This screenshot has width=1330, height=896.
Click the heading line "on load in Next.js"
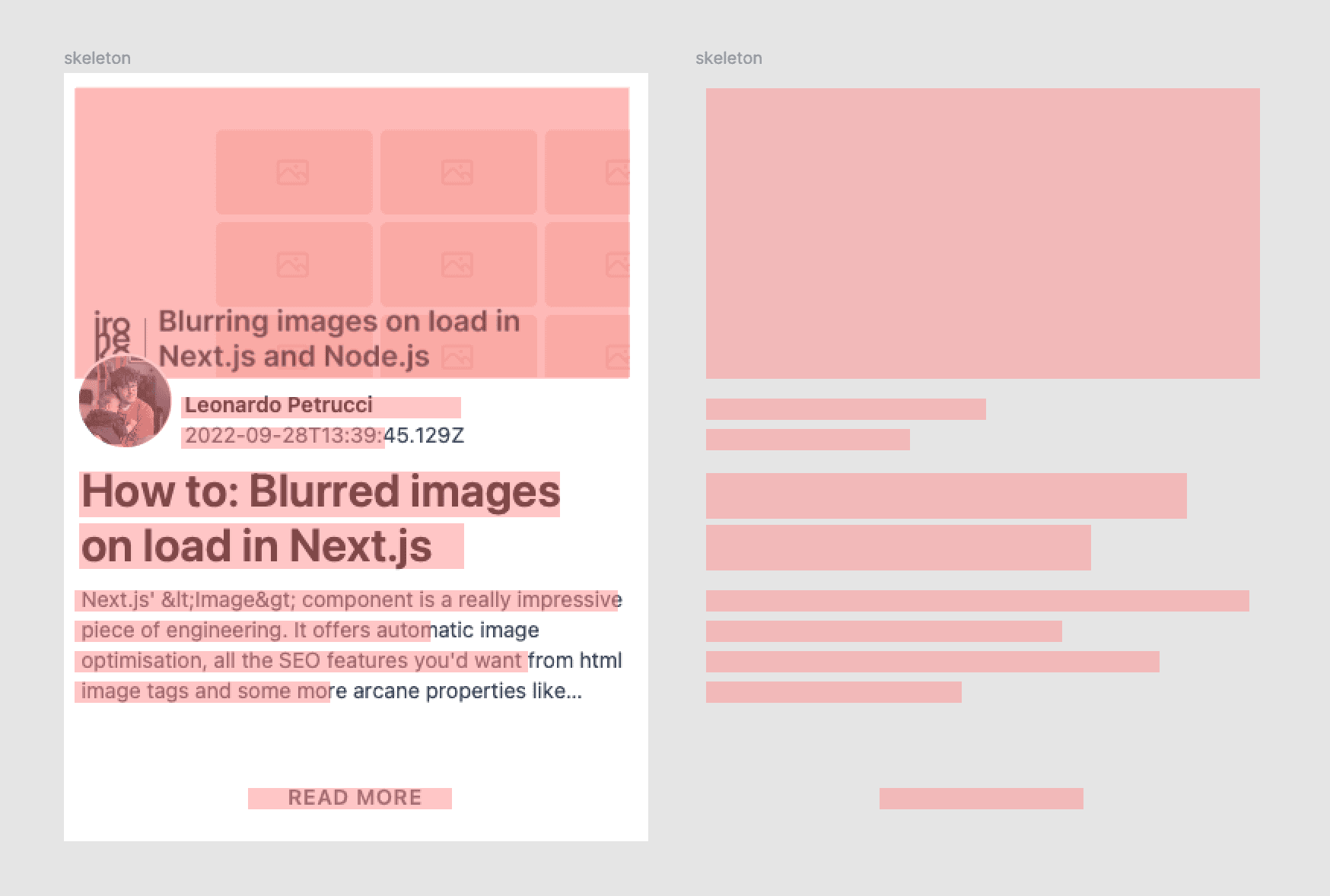point(256,546)
